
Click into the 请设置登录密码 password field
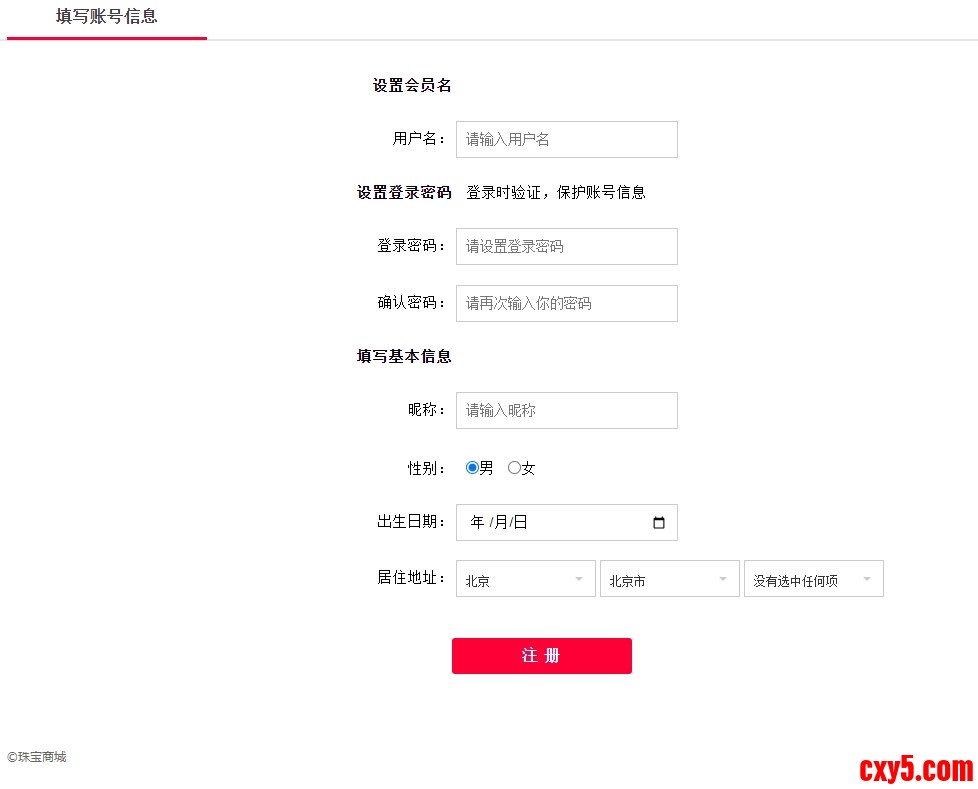[566, 246]
